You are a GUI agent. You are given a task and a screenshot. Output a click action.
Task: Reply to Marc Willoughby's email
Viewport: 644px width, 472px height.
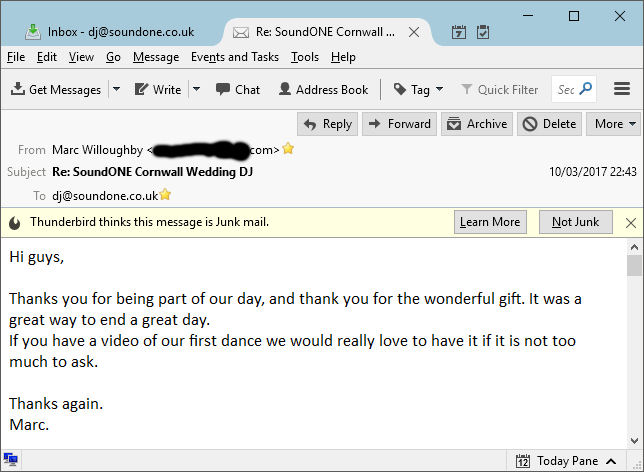[x=327, y=124]
